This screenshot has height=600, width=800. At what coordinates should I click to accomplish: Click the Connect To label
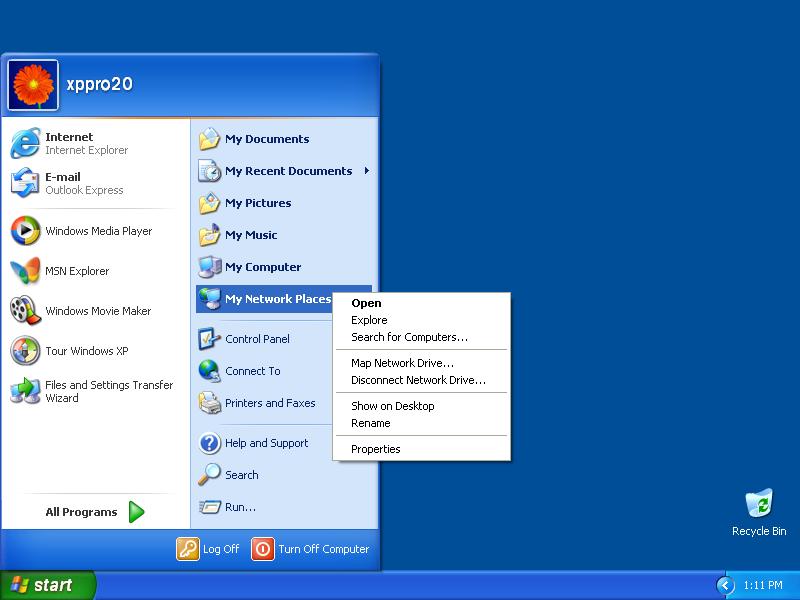253,371
